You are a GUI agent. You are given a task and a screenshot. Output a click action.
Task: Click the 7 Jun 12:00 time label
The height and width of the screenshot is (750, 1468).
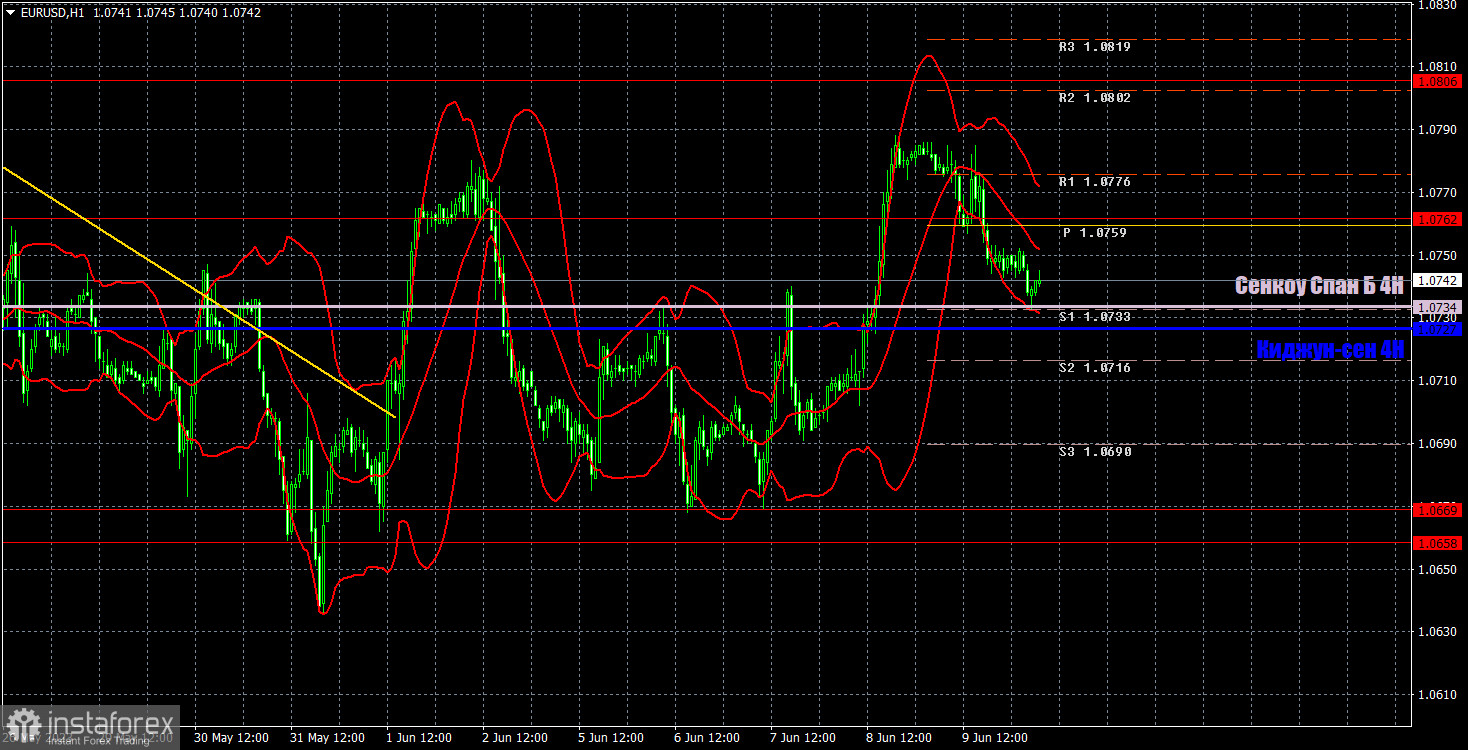[802, 738]
